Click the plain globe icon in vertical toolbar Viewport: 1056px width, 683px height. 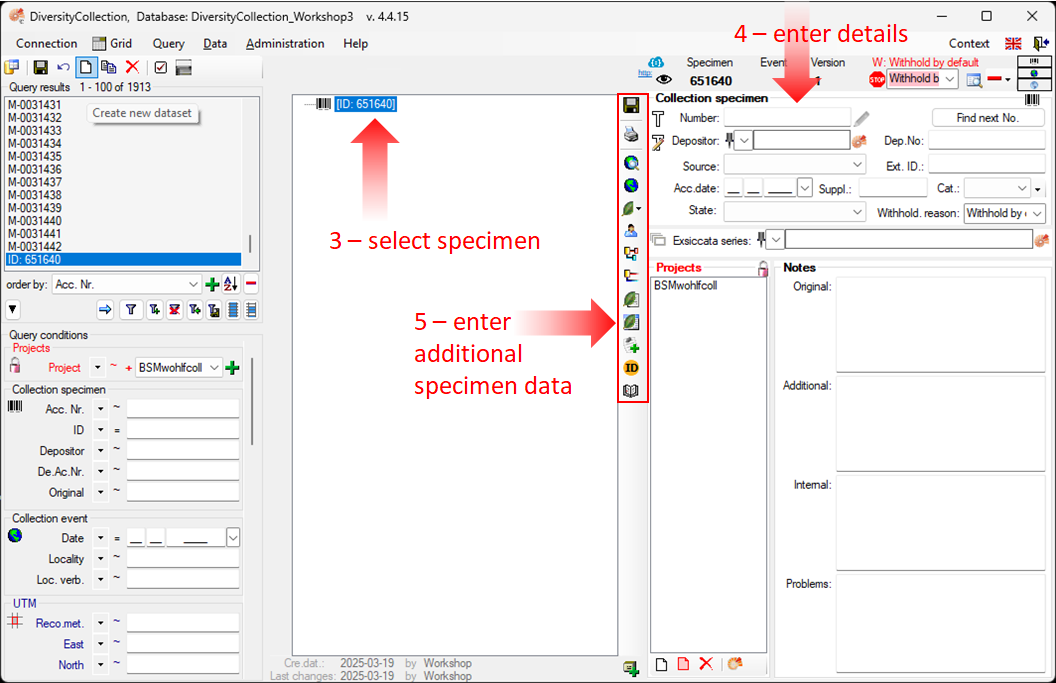(631, 185)
